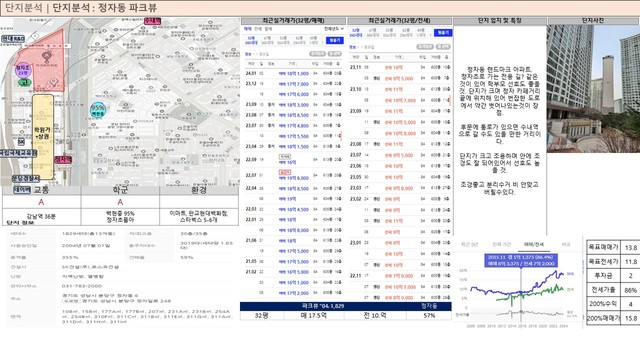Image resolution: width=640 pixels, height=360 pixels.
Task: Select 전체 기간 tab above the chart
Action: point(501,244)
